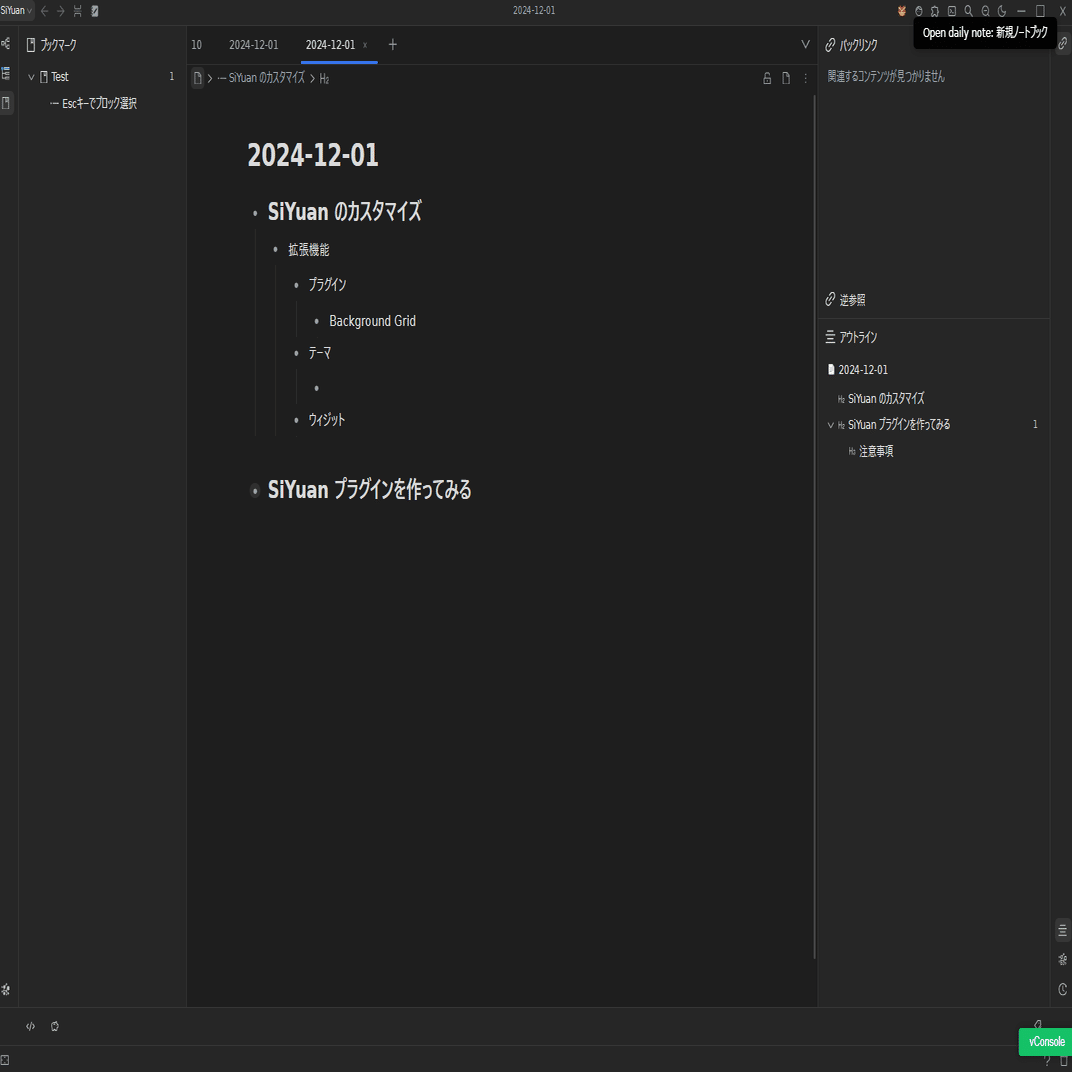Click heading 'SiYuan プラグインを作ってみる'

click(x=370, y=490)
